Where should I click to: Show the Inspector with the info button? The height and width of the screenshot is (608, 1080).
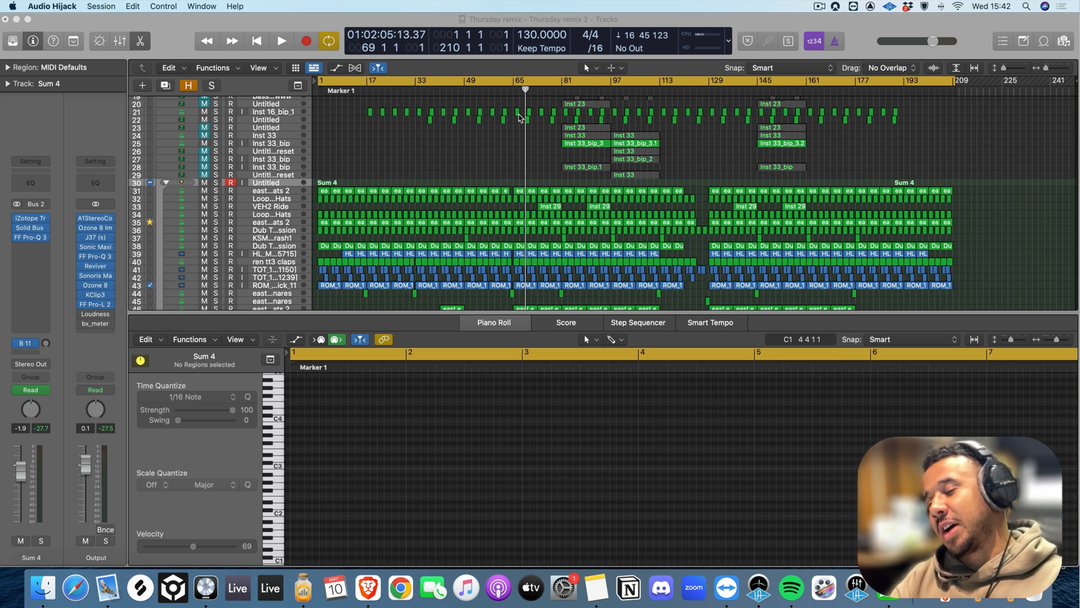[x=33, y=41]
